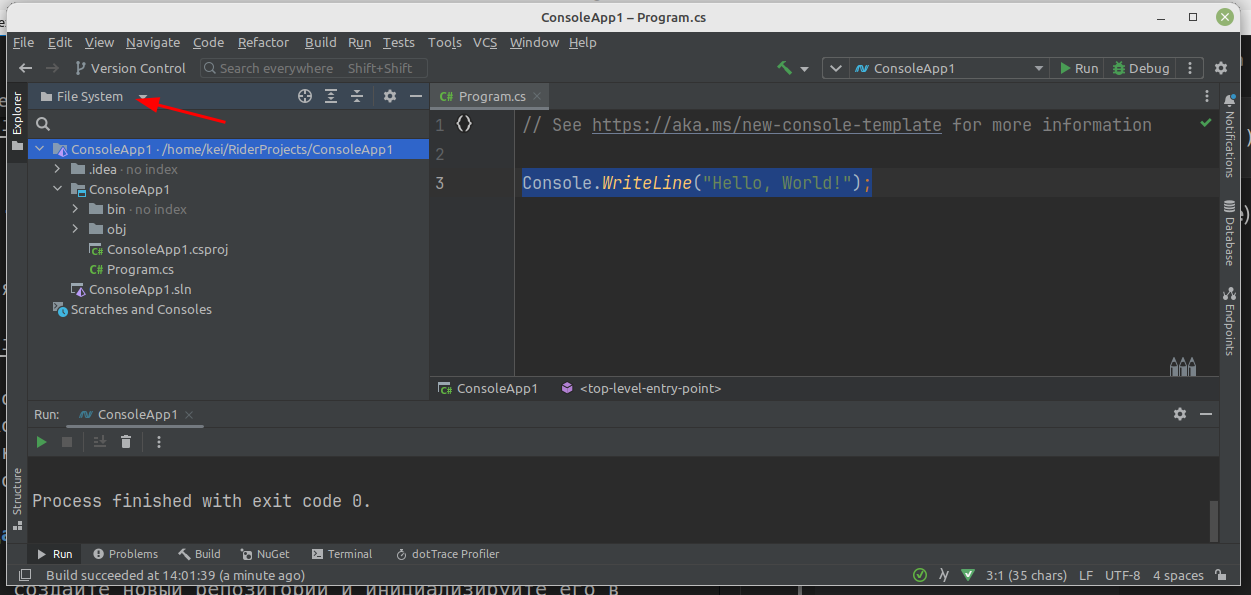Open the File System view dropdown
The width and height of the screenshot is (1251, 595).
pos(143,97)
